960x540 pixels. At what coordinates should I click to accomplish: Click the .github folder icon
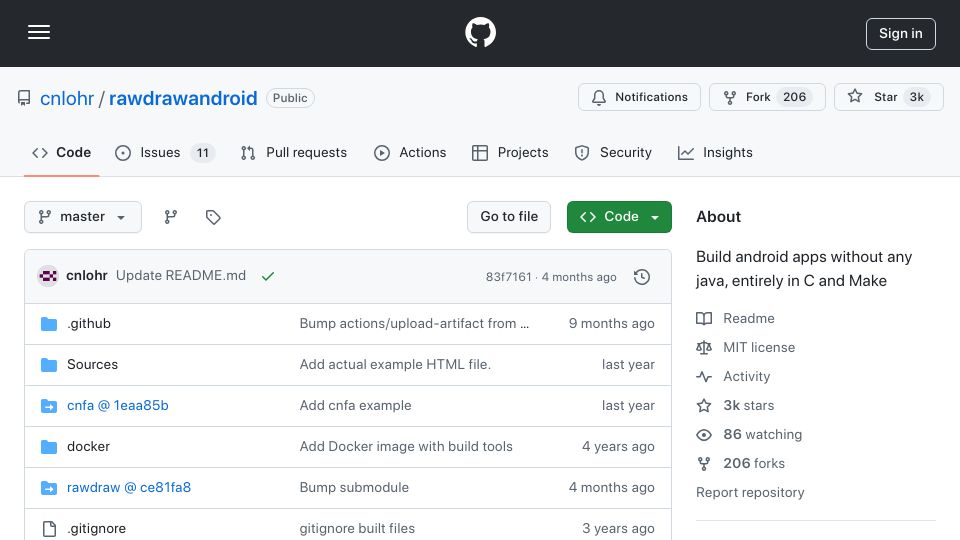click(49, 323)
